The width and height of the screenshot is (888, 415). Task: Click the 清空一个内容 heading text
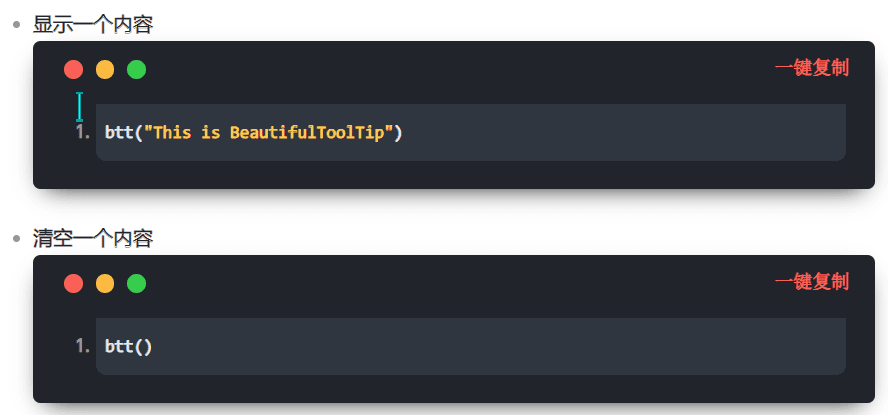coord(93,239)
